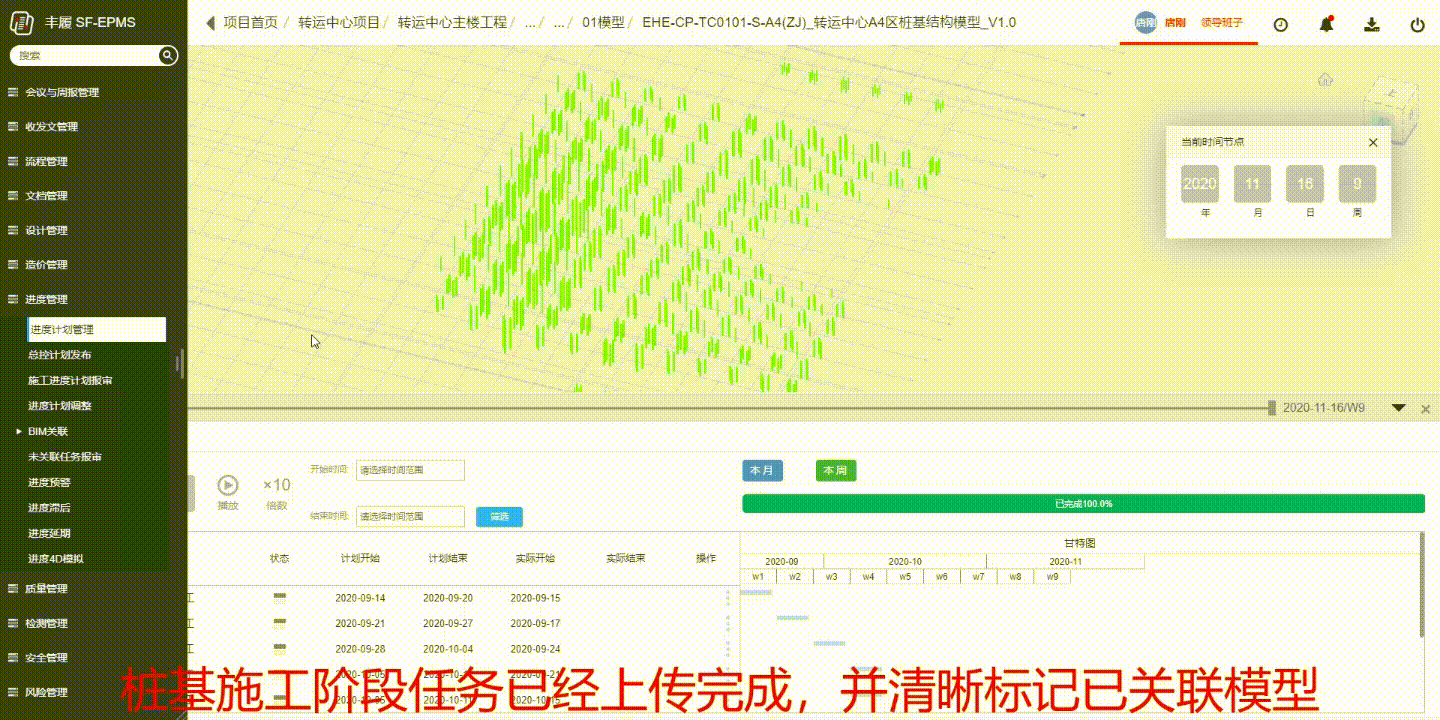Expand the BIM关联 tree item
This screenshot has width=1440, height=720.
(x=19, y=431)
